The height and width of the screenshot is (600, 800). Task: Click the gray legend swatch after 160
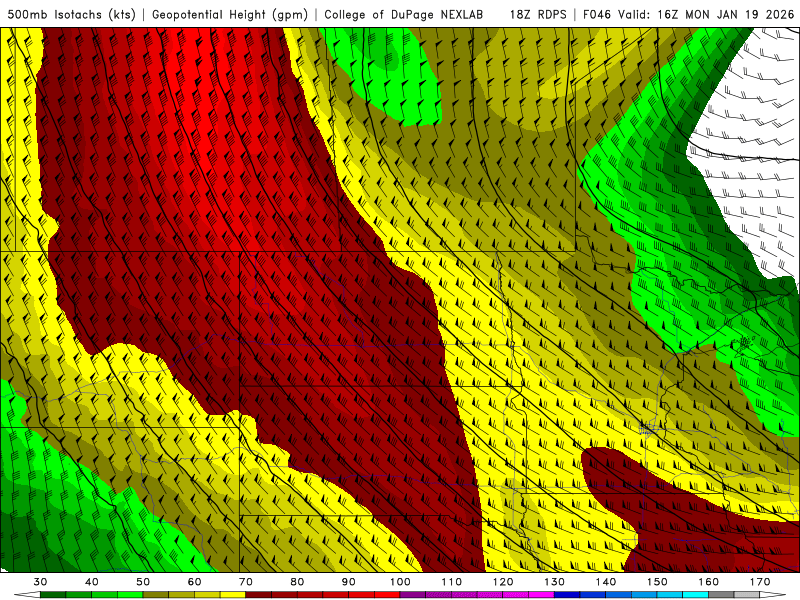pos(721,595)
